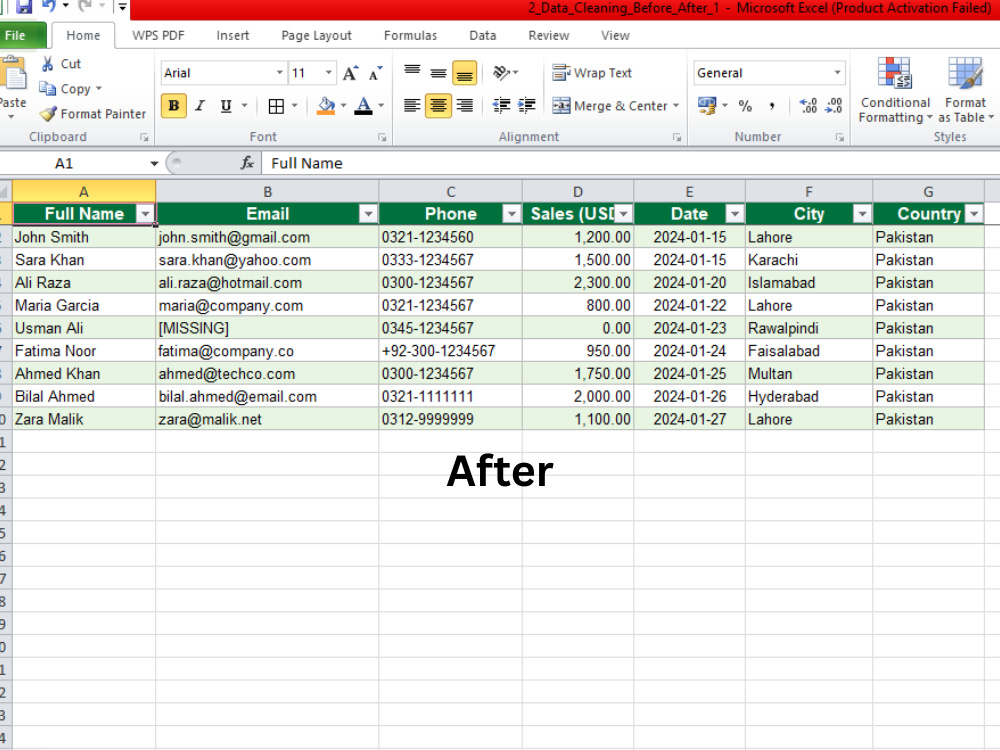The image size is (1000, 750).
Task: Open Country column filter dropdown
Action: 974,214
